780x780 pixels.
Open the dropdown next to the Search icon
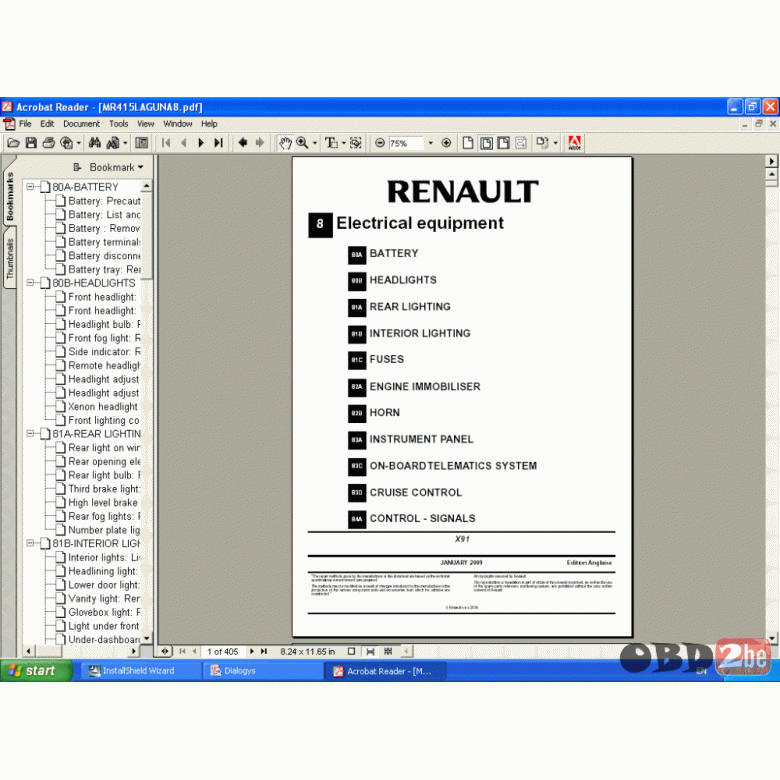[x=125, y=143]
